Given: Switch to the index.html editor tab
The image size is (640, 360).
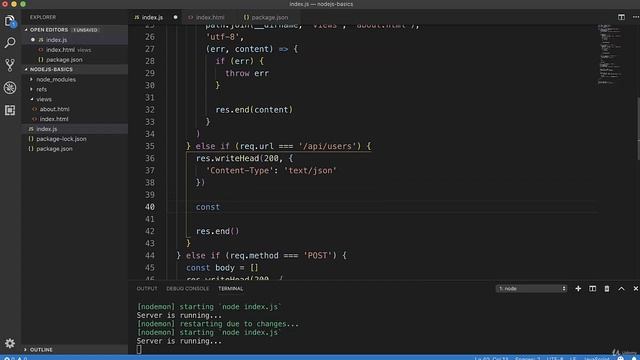Looking at the screenshot, I should pyautogui.click(x=210, y=17).
